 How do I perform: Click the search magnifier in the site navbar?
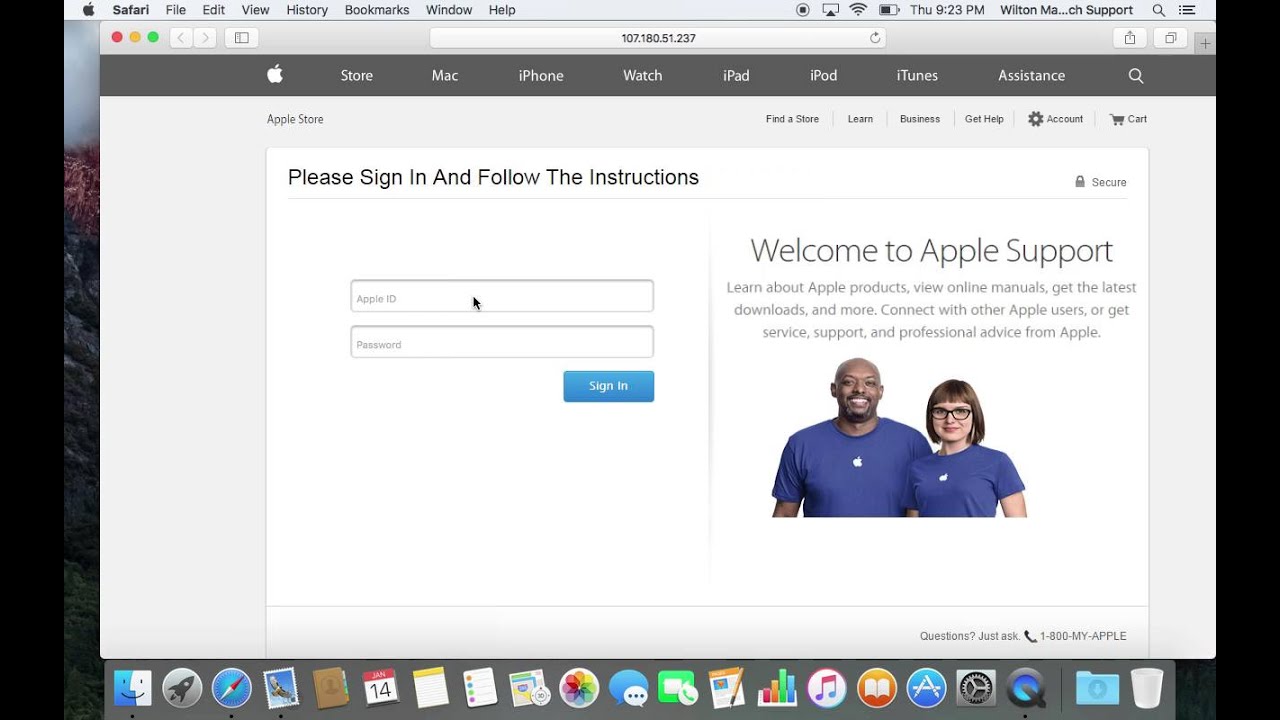(1135, 75)
